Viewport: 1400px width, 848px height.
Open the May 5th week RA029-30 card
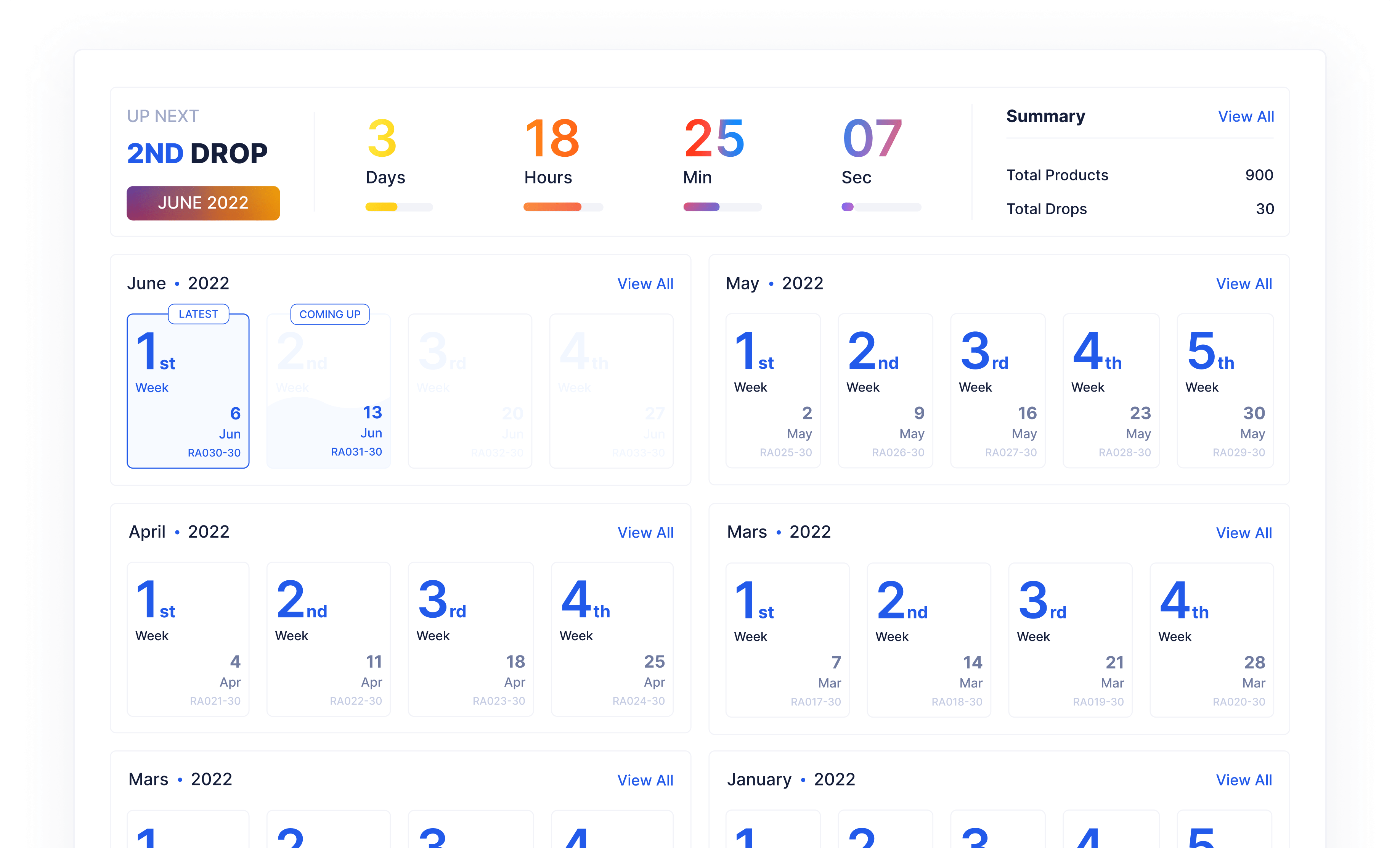pos(1225,391)
